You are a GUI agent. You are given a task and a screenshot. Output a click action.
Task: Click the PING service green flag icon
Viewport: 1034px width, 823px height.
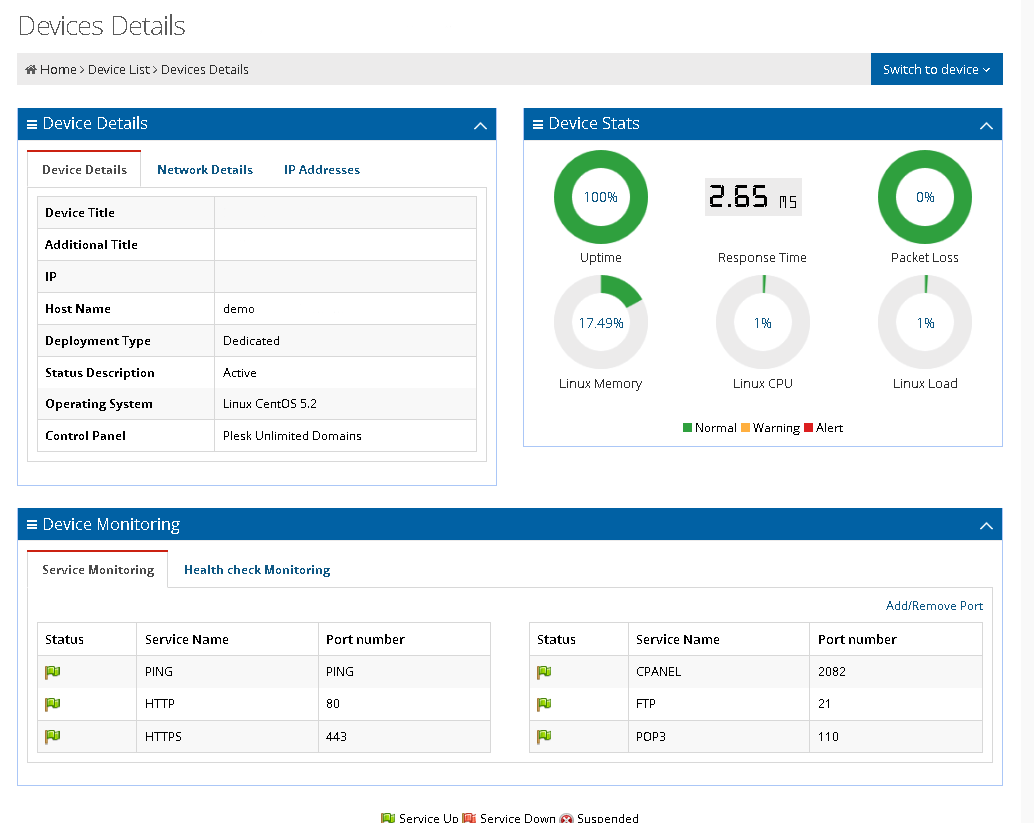(53, 672)
